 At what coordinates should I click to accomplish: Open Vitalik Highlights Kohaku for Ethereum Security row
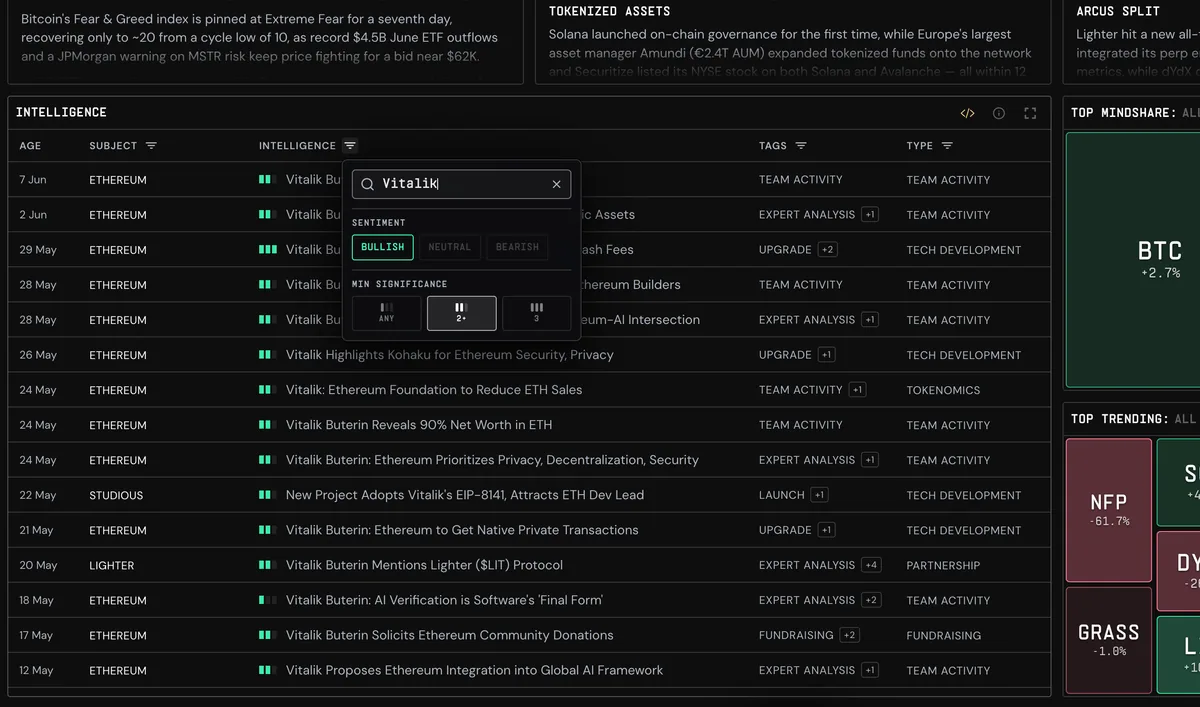click(x=529, y=355)
